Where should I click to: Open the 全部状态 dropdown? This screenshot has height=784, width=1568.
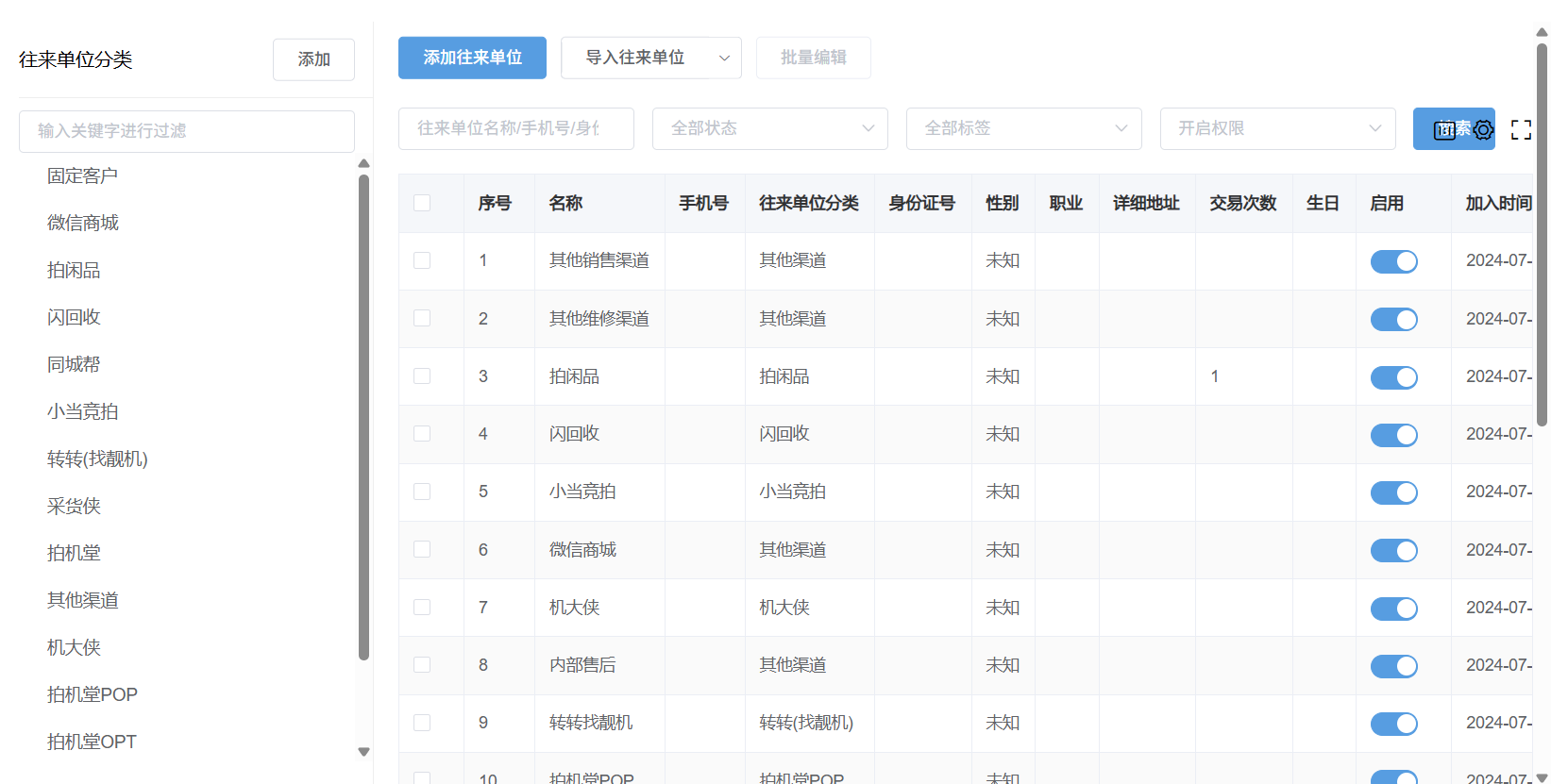(x=769, y=128)
